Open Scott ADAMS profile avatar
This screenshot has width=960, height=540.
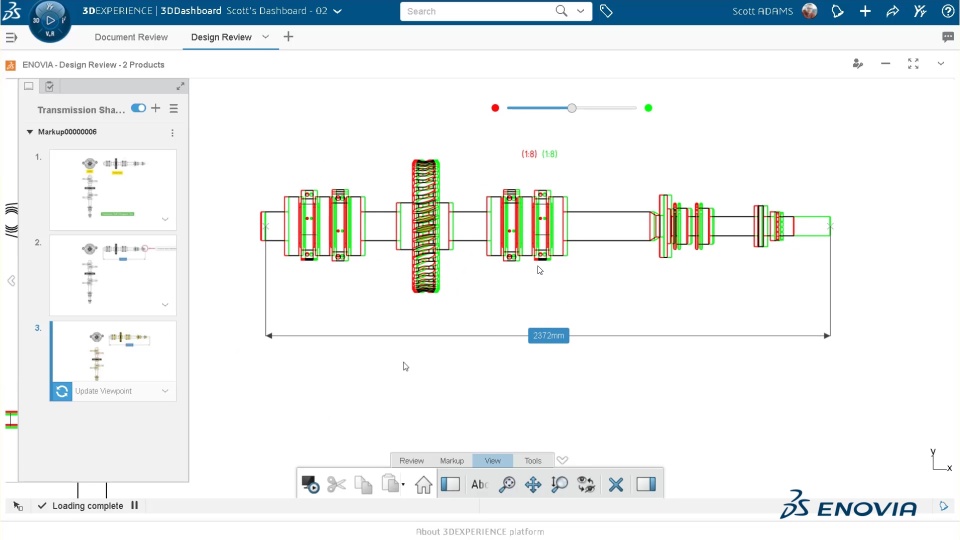809,11
